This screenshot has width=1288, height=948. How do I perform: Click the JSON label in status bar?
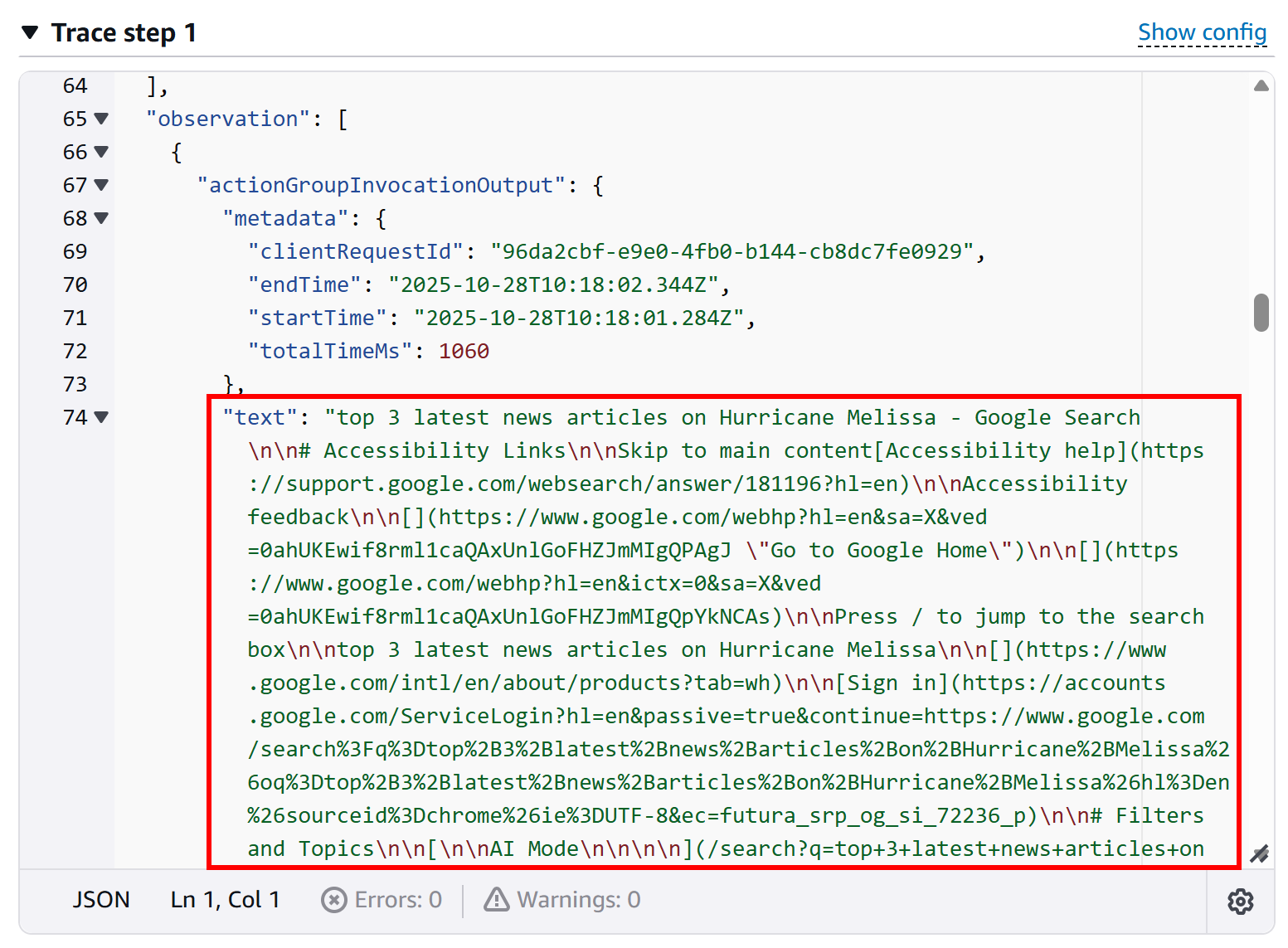click(100, 899)
